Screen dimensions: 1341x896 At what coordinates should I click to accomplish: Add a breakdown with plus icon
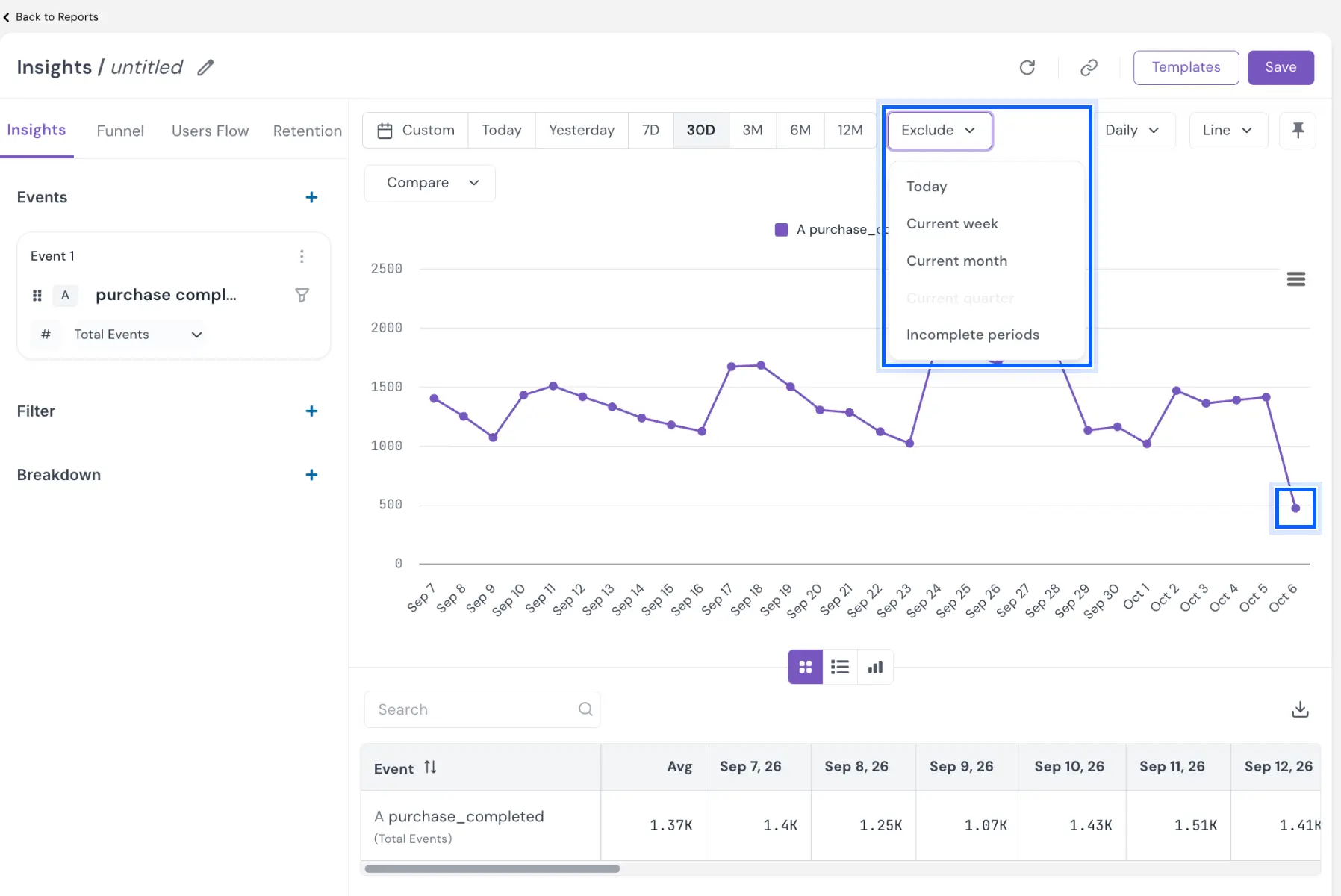coord(311,475)
